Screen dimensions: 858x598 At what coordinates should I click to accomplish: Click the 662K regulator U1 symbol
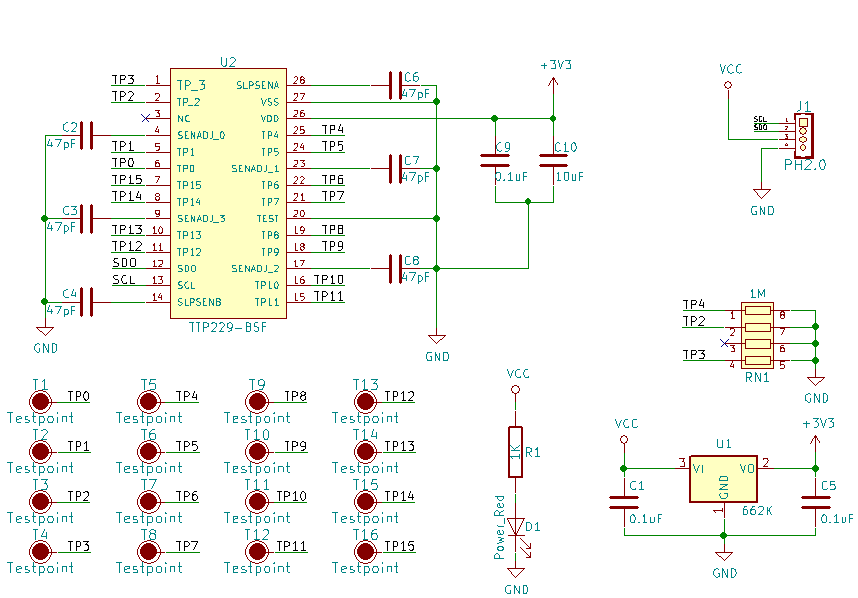723,479
